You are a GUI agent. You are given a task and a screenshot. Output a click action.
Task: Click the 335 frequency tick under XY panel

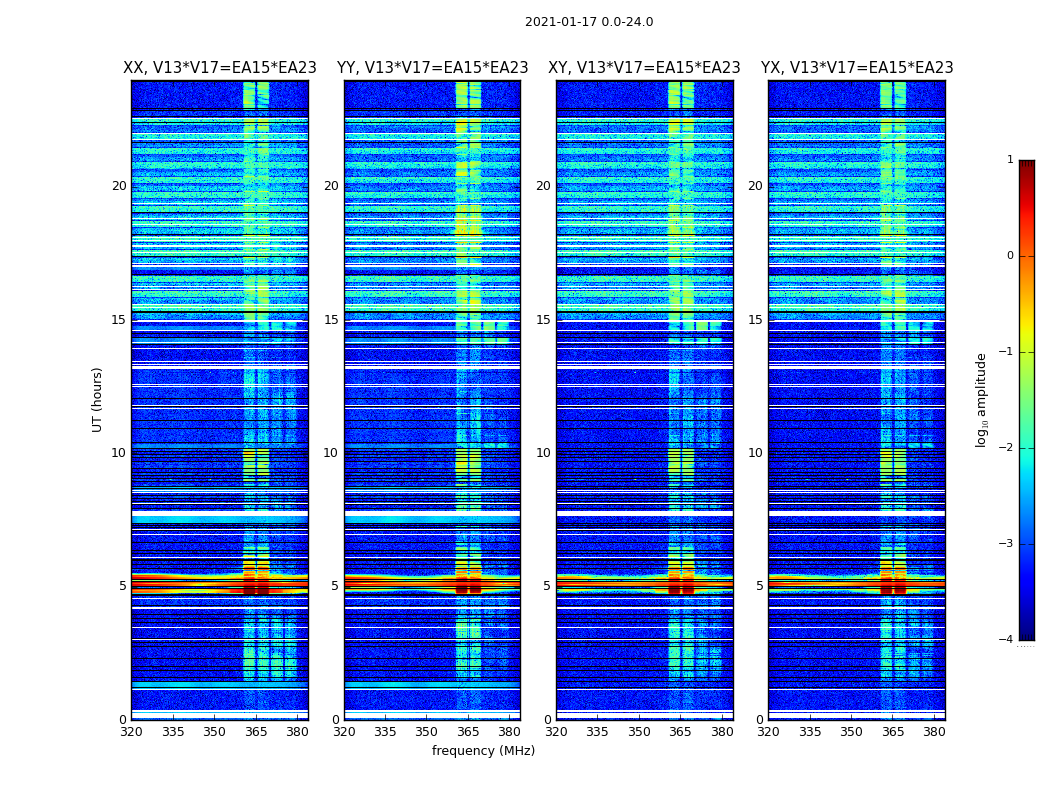click(598, 732)
